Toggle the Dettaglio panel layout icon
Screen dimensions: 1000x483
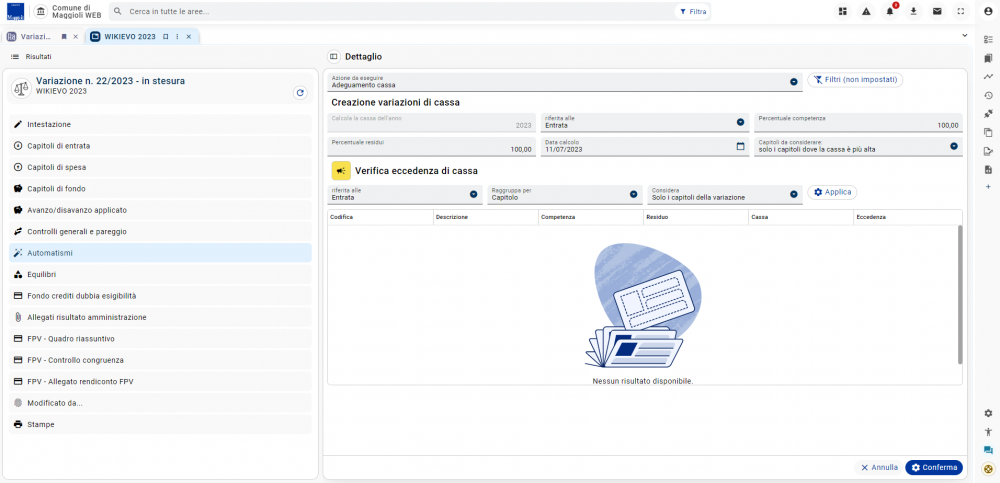click(x=334, y=57)
